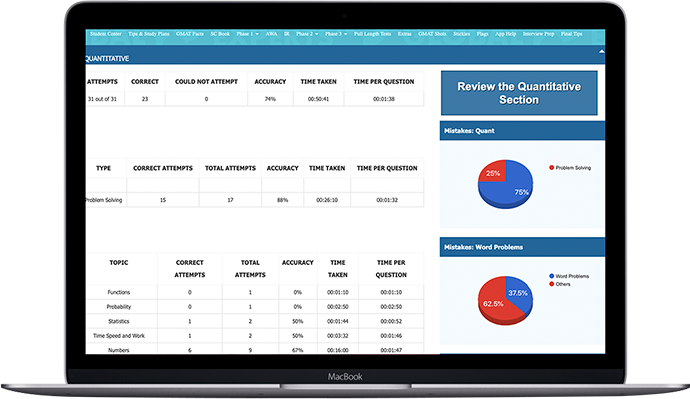Viewport: 690px width, 399px height.
Task: Open Tips & Study Plans
Action: (x=149, y=34)
